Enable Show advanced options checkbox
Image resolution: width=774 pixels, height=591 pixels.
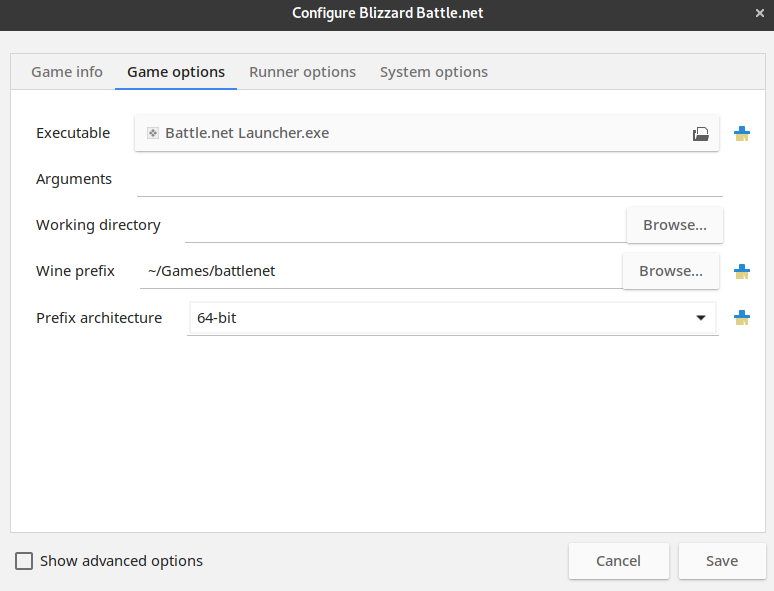(x=24, y=561)
